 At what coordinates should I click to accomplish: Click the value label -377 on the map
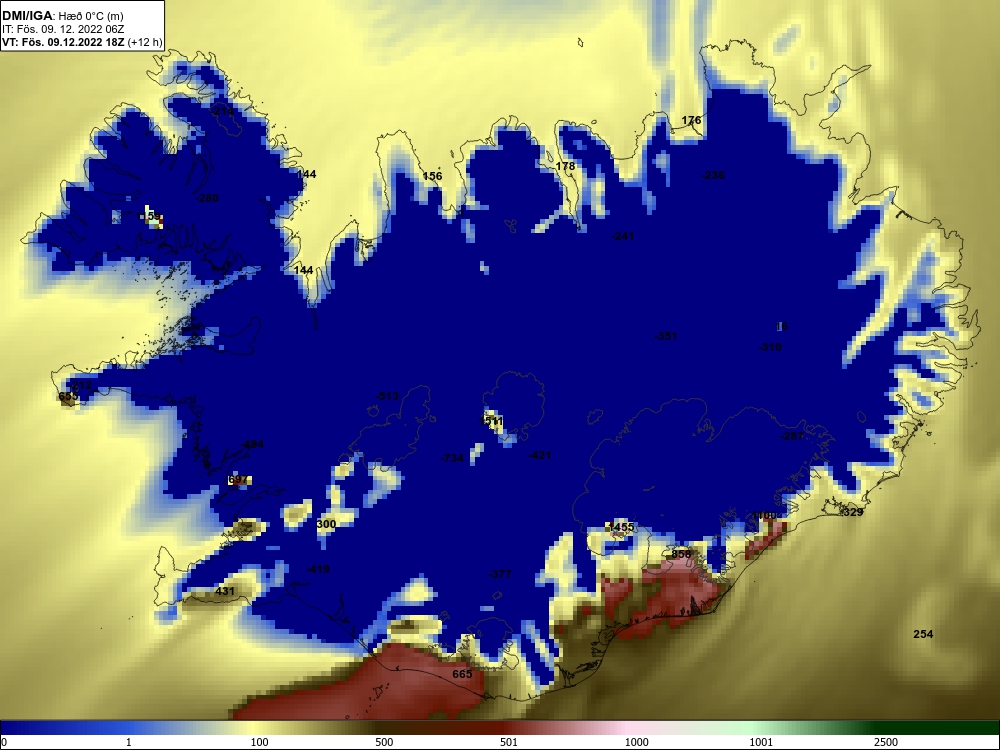pyautogui.click(x=499, y=575)
